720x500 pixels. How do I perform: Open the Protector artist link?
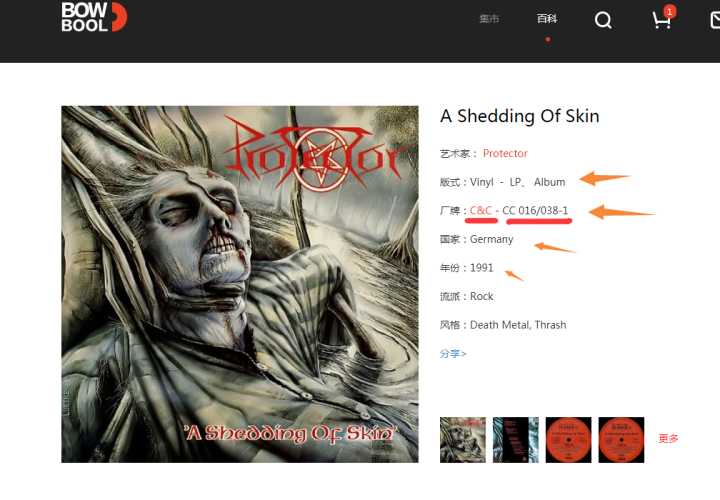[x=505, y=153]
